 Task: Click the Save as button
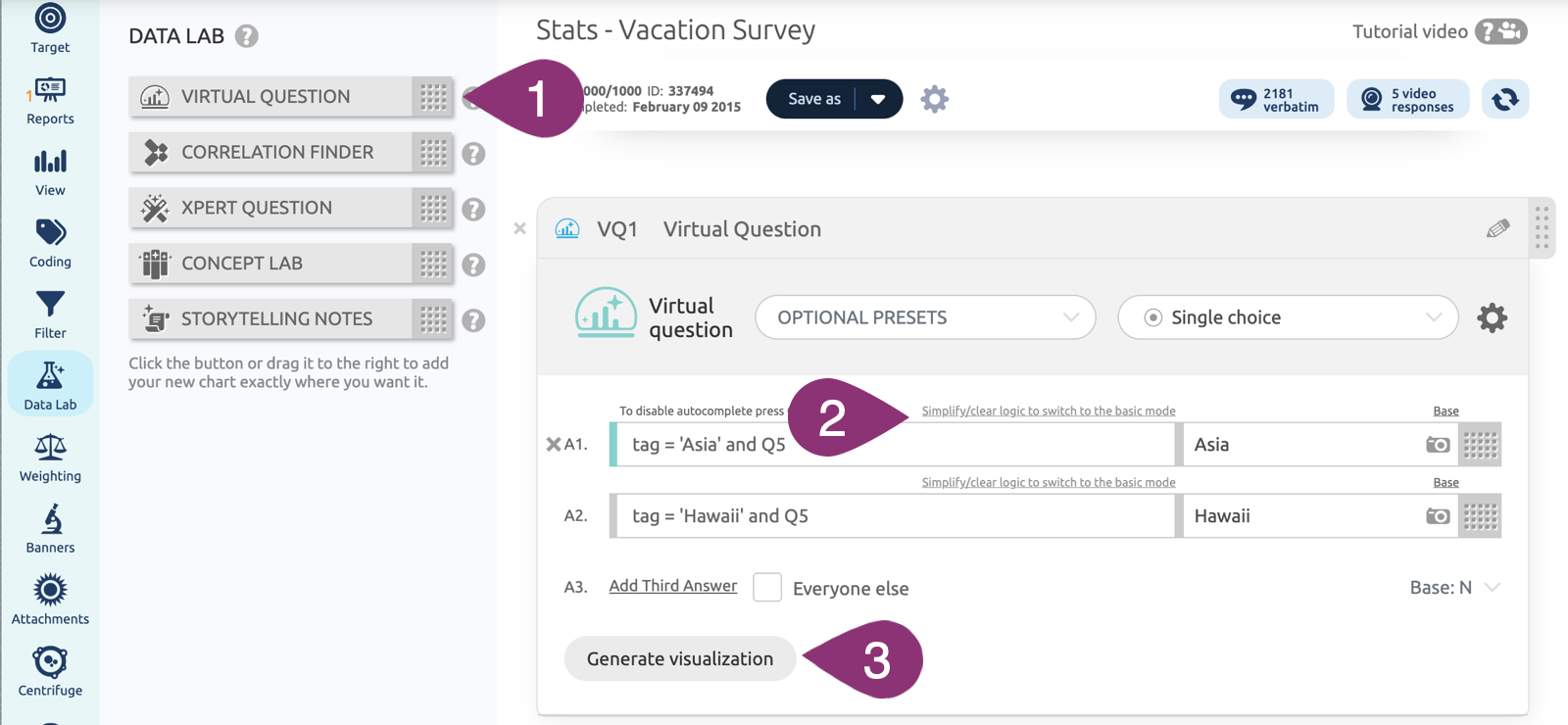click(x=813, y=99)
